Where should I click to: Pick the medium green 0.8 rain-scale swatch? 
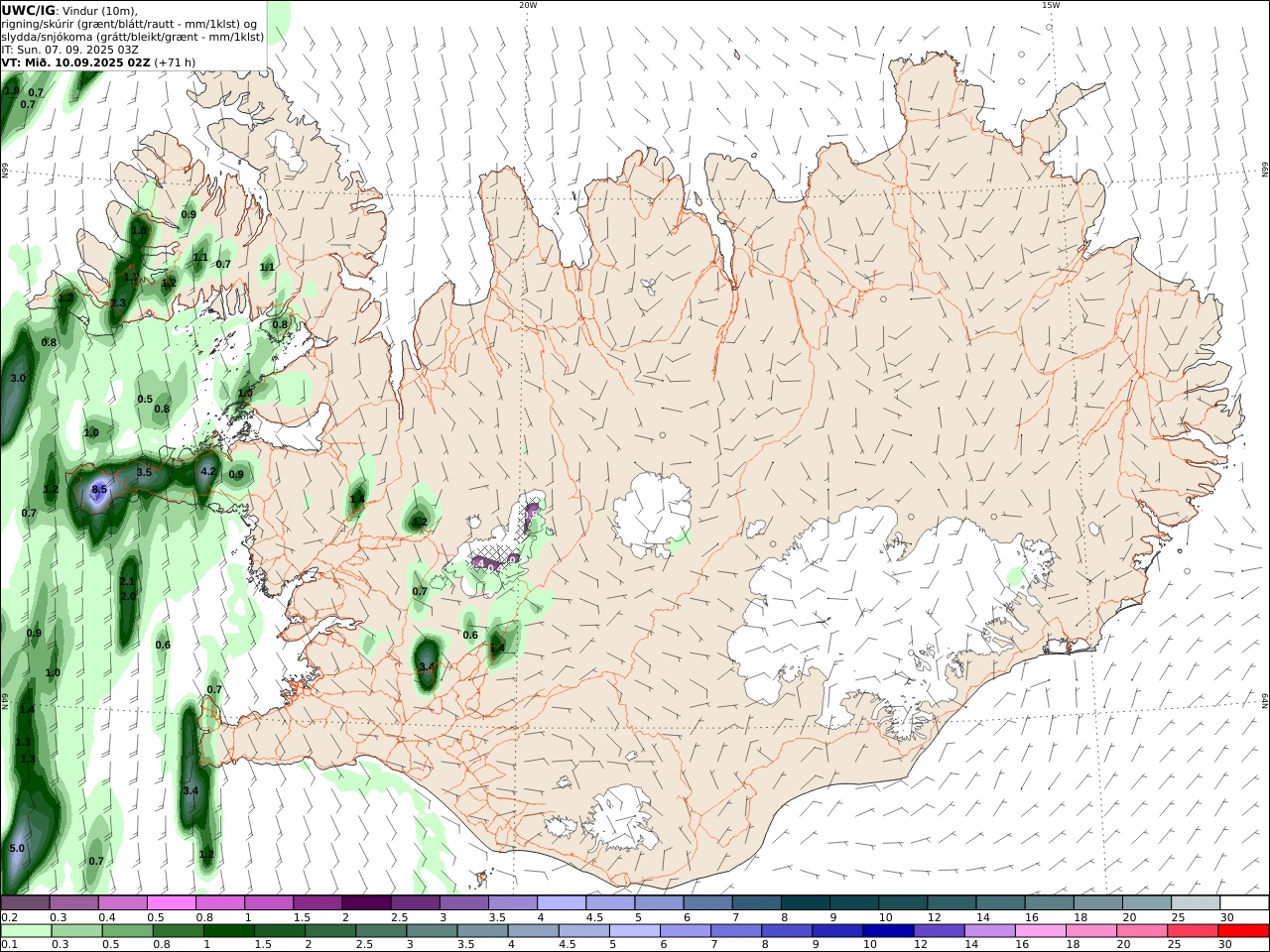179,931
